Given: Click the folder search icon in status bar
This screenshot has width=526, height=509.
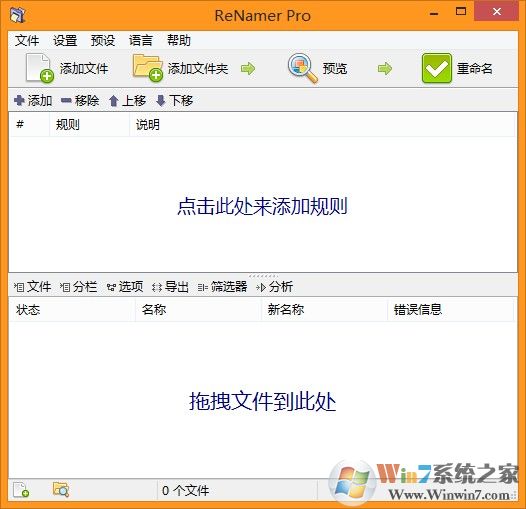Looking at the screenshot, I should coord(61,490).
